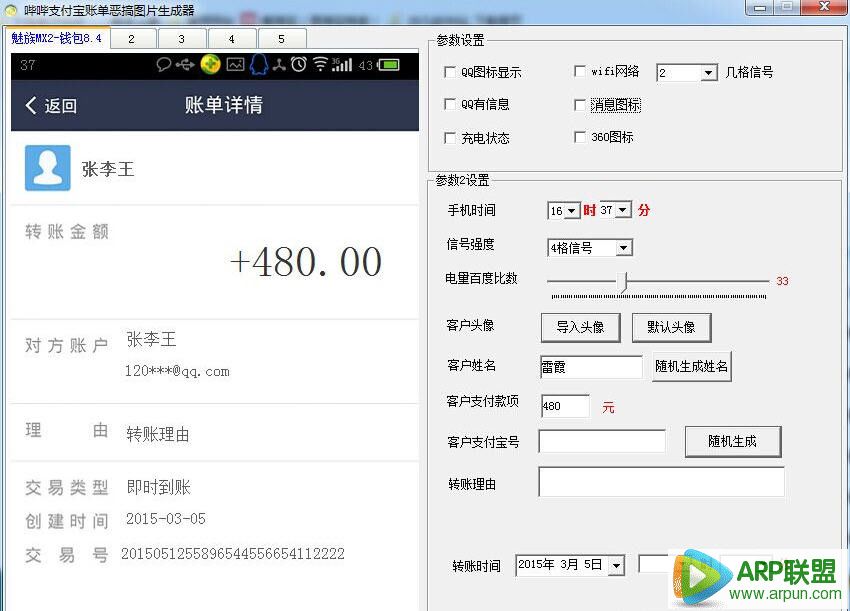
Task: Click the QQ penguin icon in status bar
Action: click(259, 65)
